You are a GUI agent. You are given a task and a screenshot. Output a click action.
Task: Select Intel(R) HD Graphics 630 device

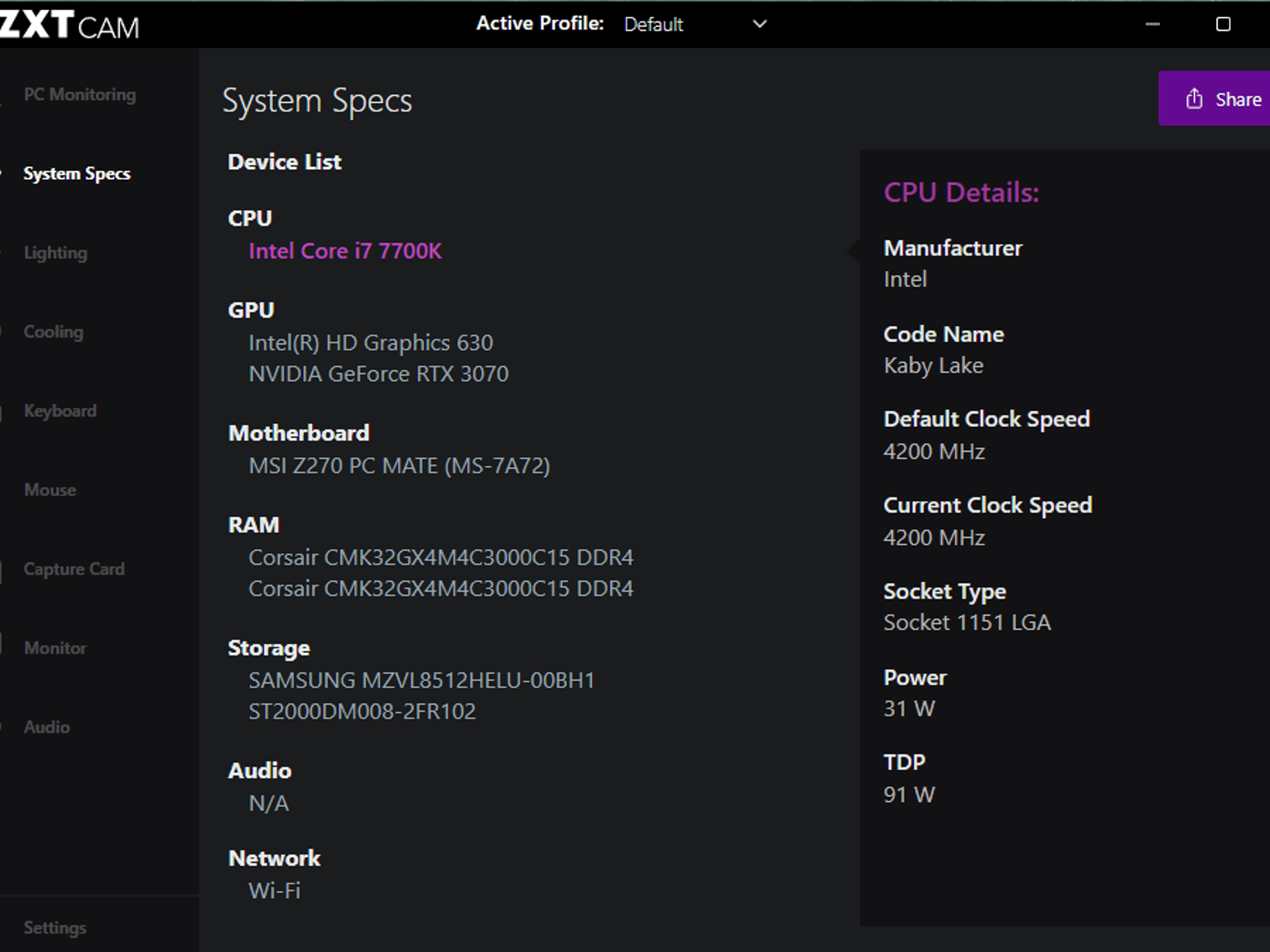[371, 343]
